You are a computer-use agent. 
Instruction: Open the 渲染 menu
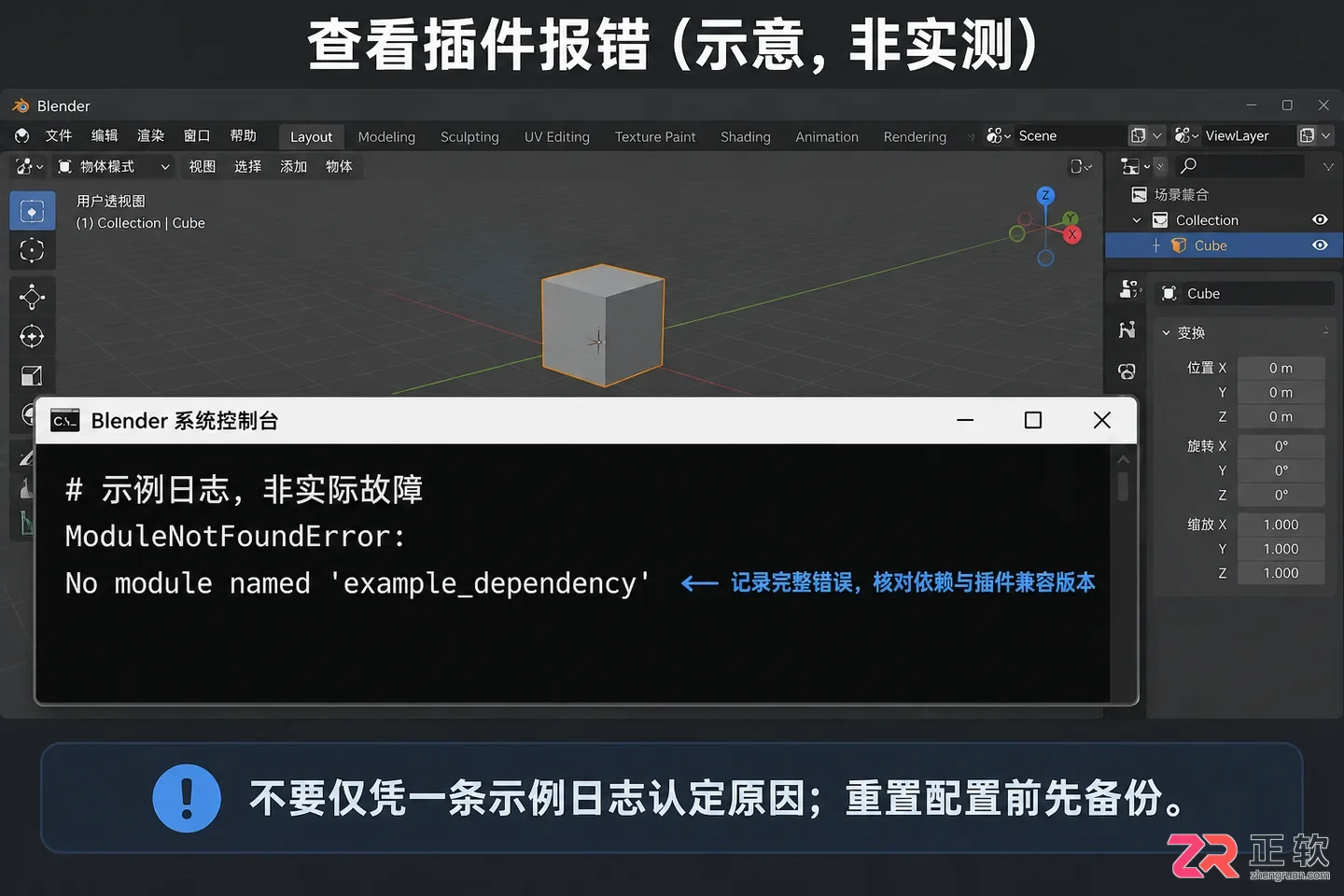tap(150, 136)
